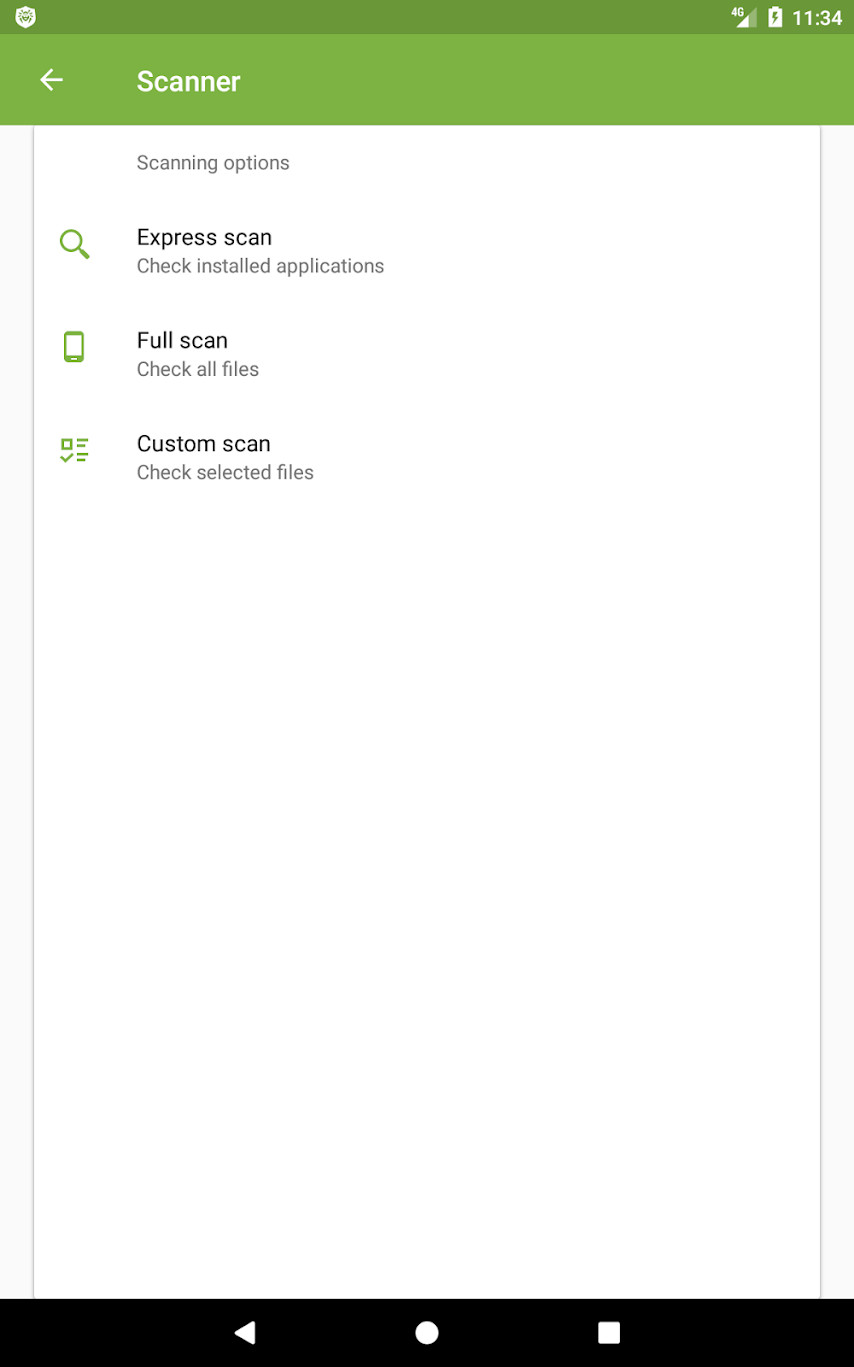The width and height of the screenshot is (854, 1367).
Task: Start the Express scan option
Action: click(x=204, y=238)
